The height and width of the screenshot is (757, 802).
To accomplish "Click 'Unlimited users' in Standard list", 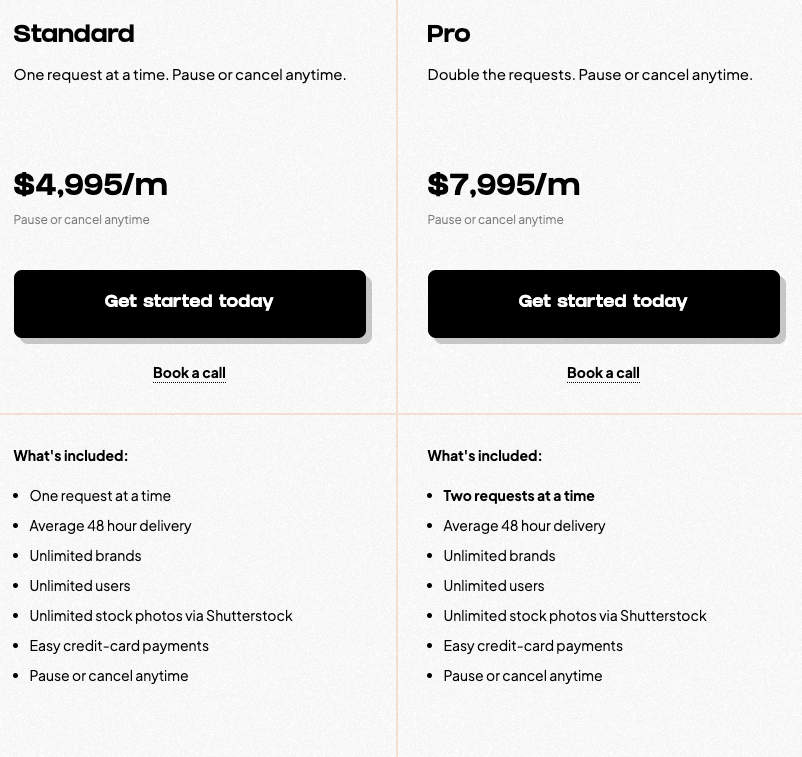I will pos(80,586).
